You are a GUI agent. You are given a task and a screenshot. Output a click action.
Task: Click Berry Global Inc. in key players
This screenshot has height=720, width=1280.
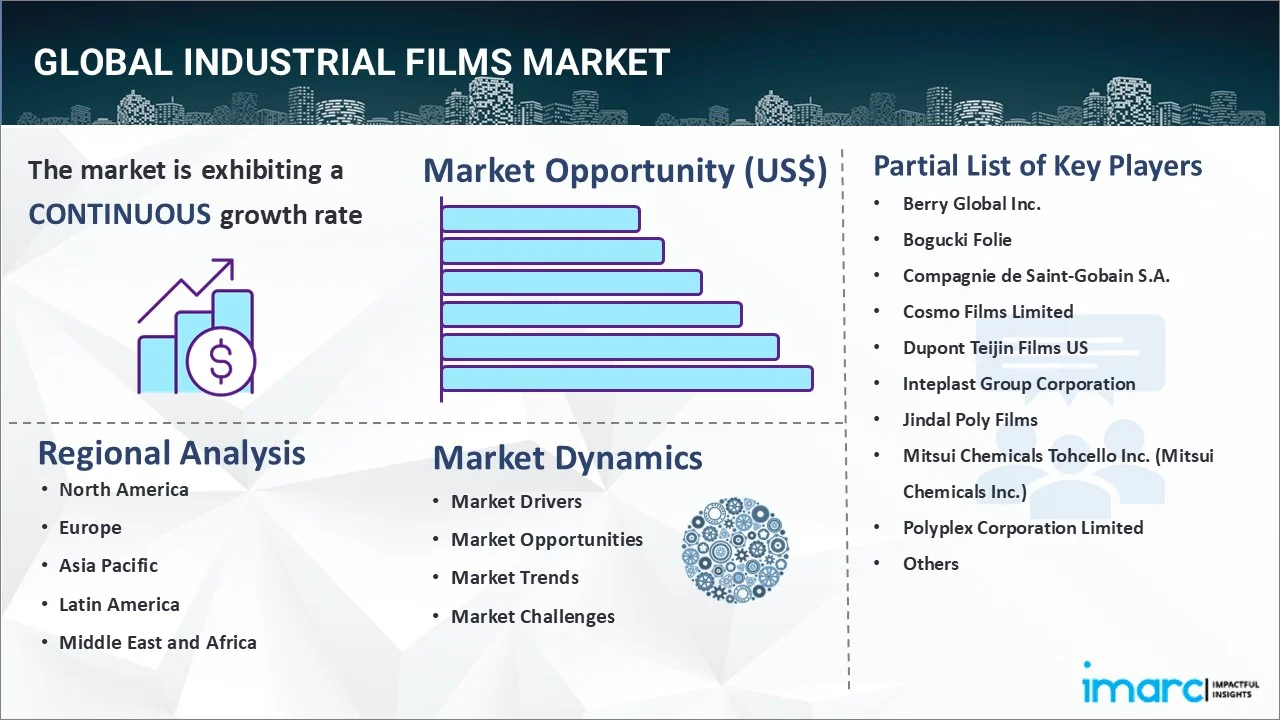coord(971,203)
